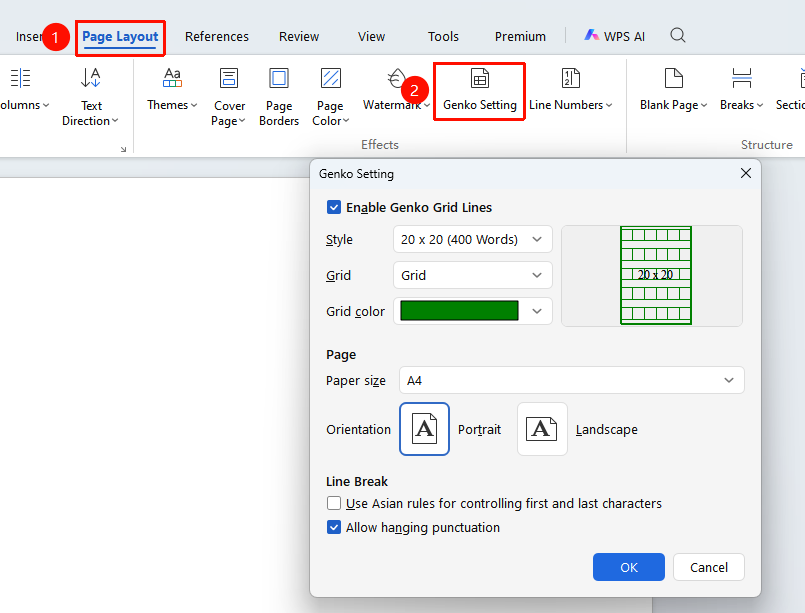Insert a Blank Page
This screenshot has width=805, height=613.
673,90
